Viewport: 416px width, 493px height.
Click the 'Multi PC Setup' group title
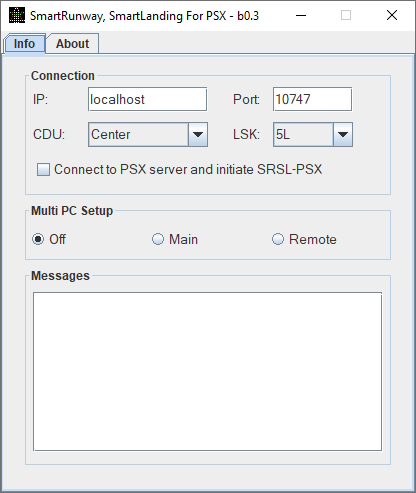point(72,211)
